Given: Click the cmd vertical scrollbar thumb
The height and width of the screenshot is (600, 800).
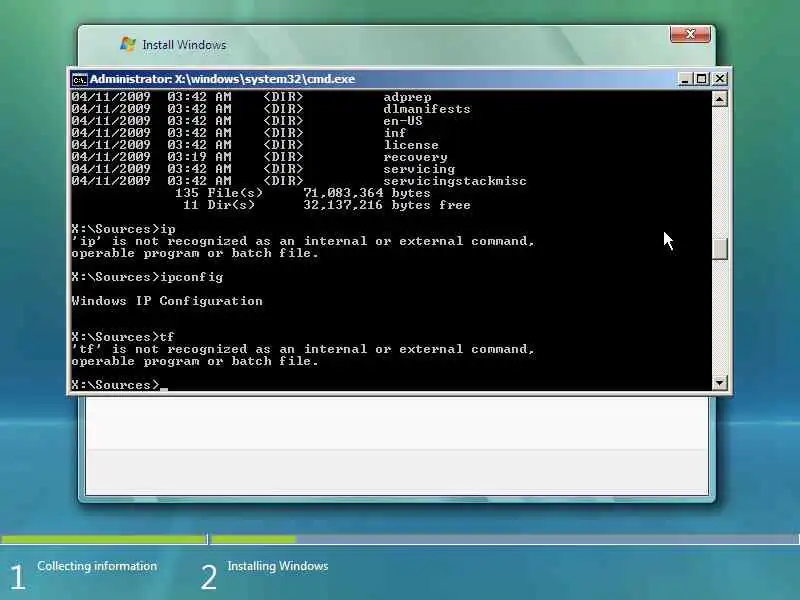Looking at the screenshot, I should [x=719, y=249].
